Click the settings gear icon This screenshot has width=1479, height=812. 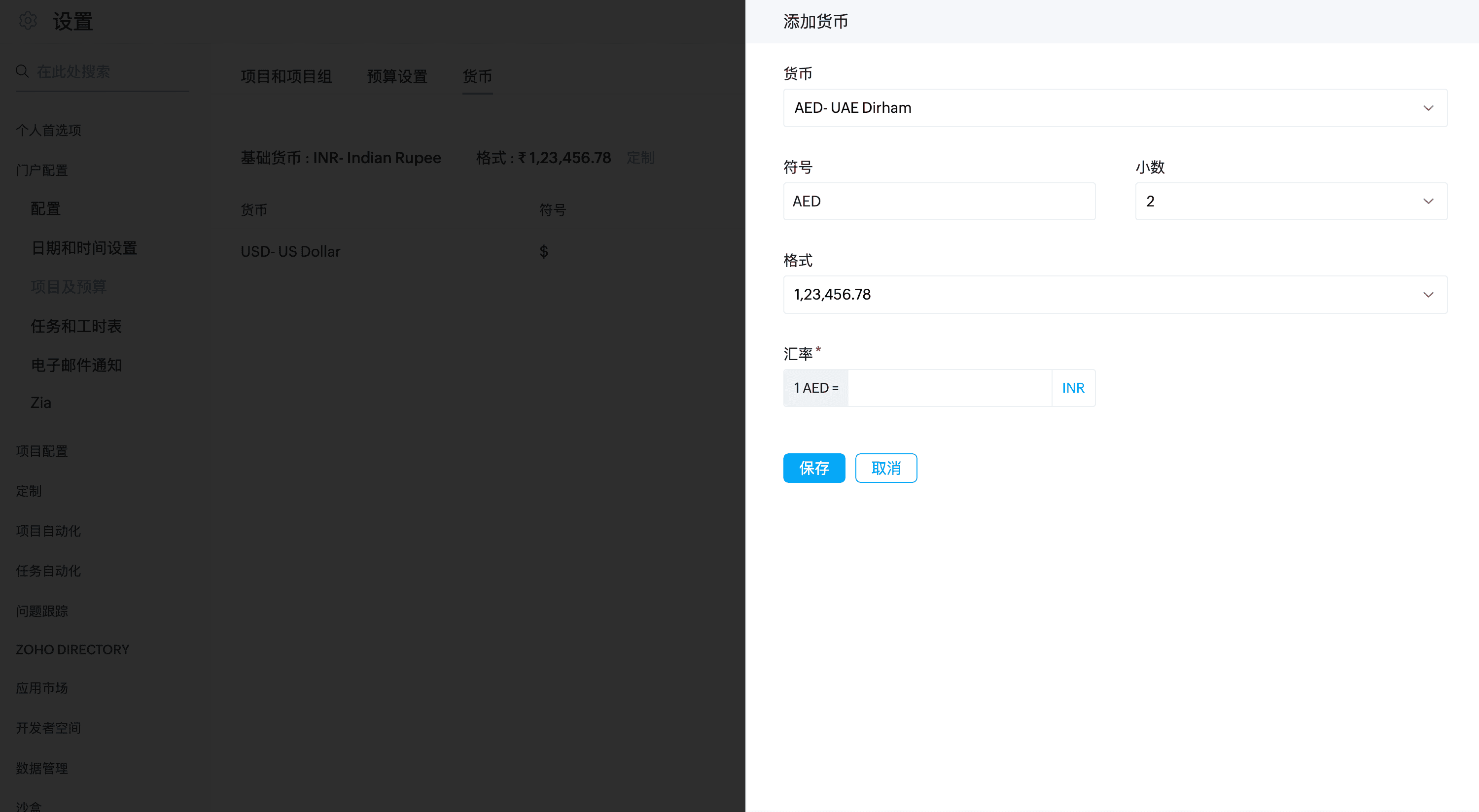28,21
